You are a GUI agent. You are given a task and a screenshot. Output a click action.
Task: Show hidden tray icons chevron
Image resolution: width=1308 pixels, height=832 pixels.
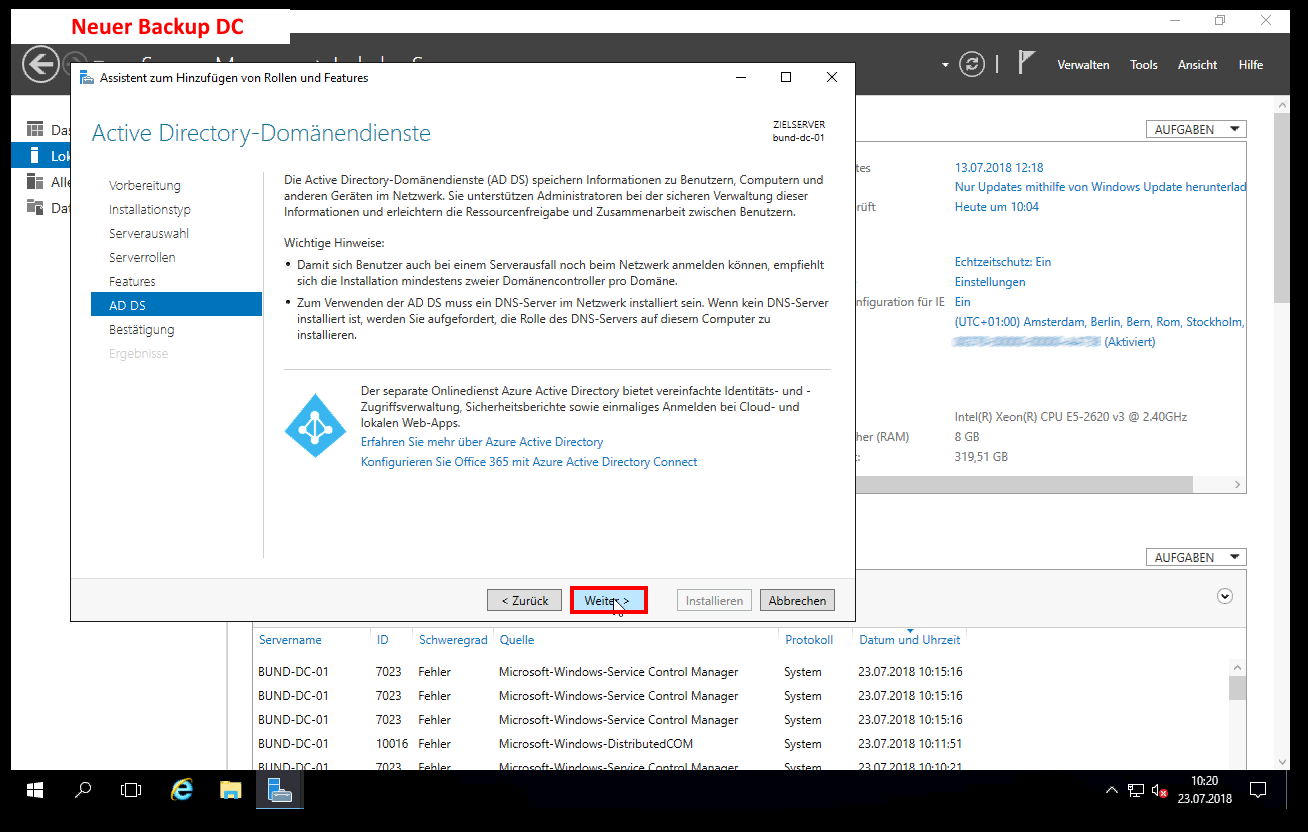pyautogui.click(x=1112, y=790)
